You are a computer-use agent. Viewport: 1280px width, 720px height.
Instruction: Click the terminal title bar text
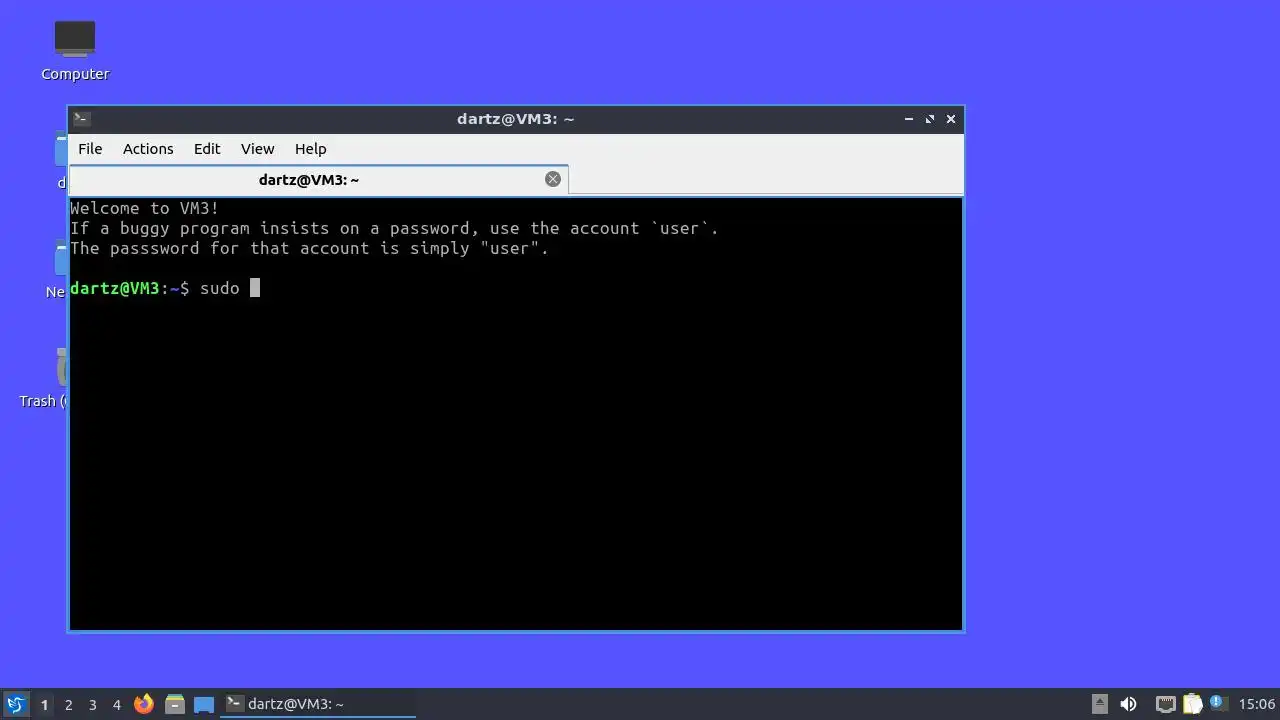coord(515,118)
